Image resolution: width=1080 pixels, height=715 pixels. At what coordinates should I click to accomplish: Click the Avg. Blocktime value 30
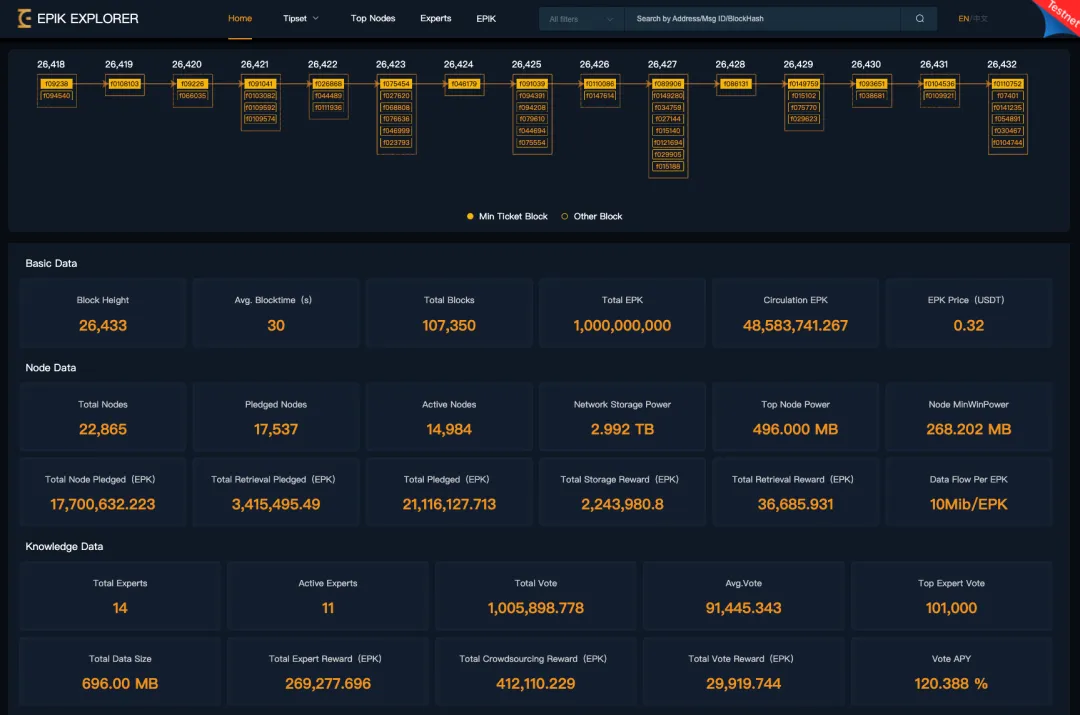click(276, 325)
